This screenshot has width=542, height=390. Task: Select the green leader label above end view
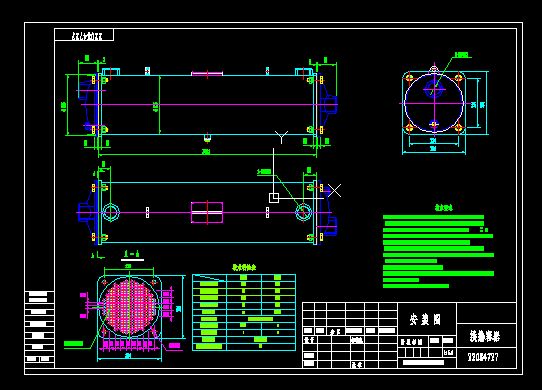(462, 55)
